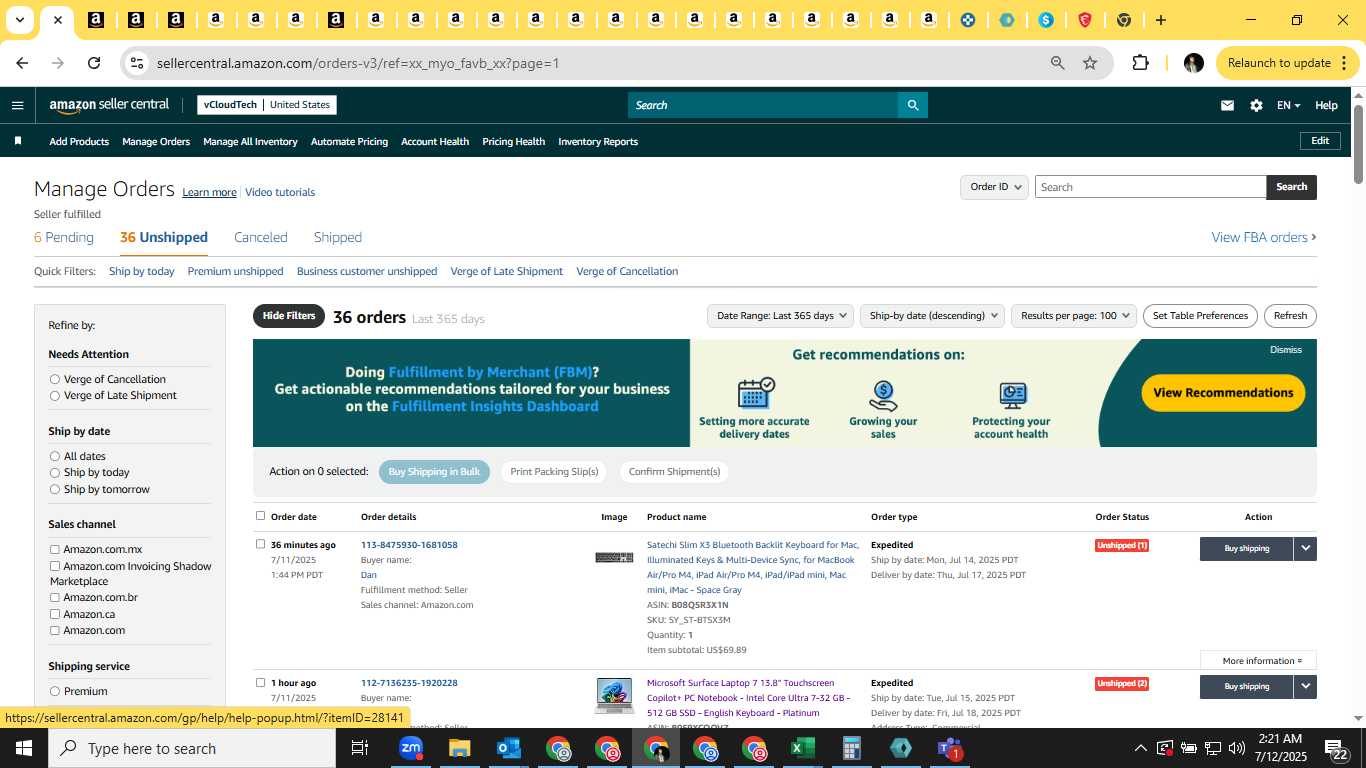Tick the select-all orders header checkbox
Image resolution: width=1366 pixels, height=768 pixels.
point(260,516)
